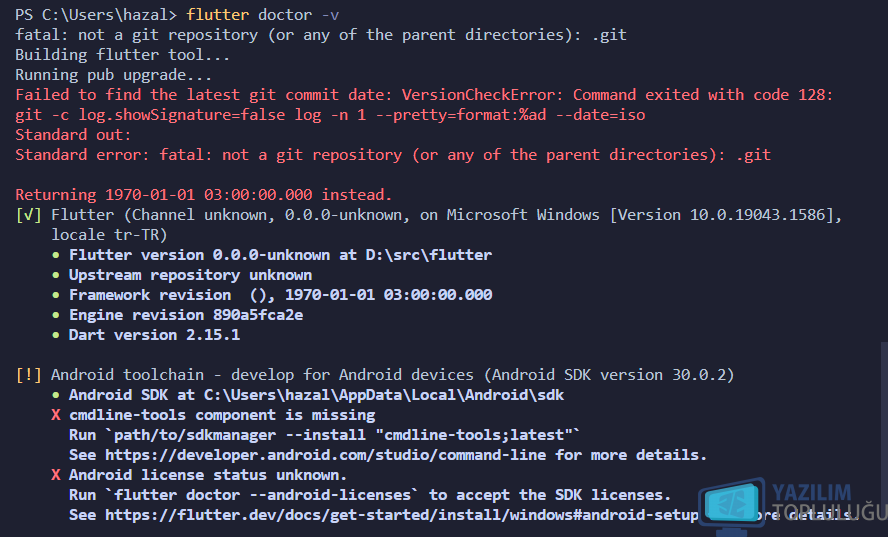Viewport: 888px width, 537px height.
Task: Click the red X before cmdline-tools missing
Action: point(56,415)
